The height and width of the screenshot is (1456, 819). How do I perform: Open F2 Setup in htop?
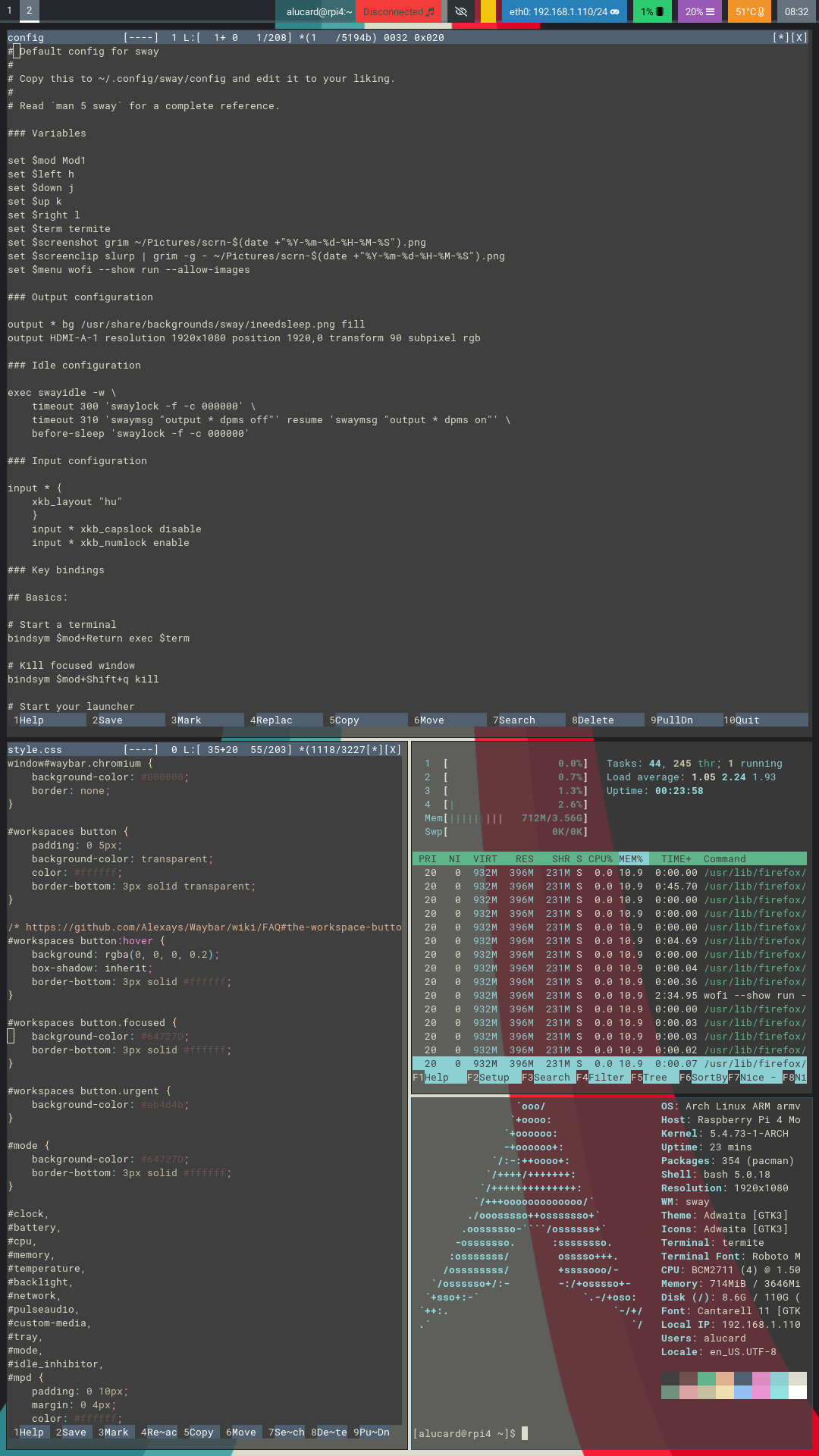(494, 1077)
